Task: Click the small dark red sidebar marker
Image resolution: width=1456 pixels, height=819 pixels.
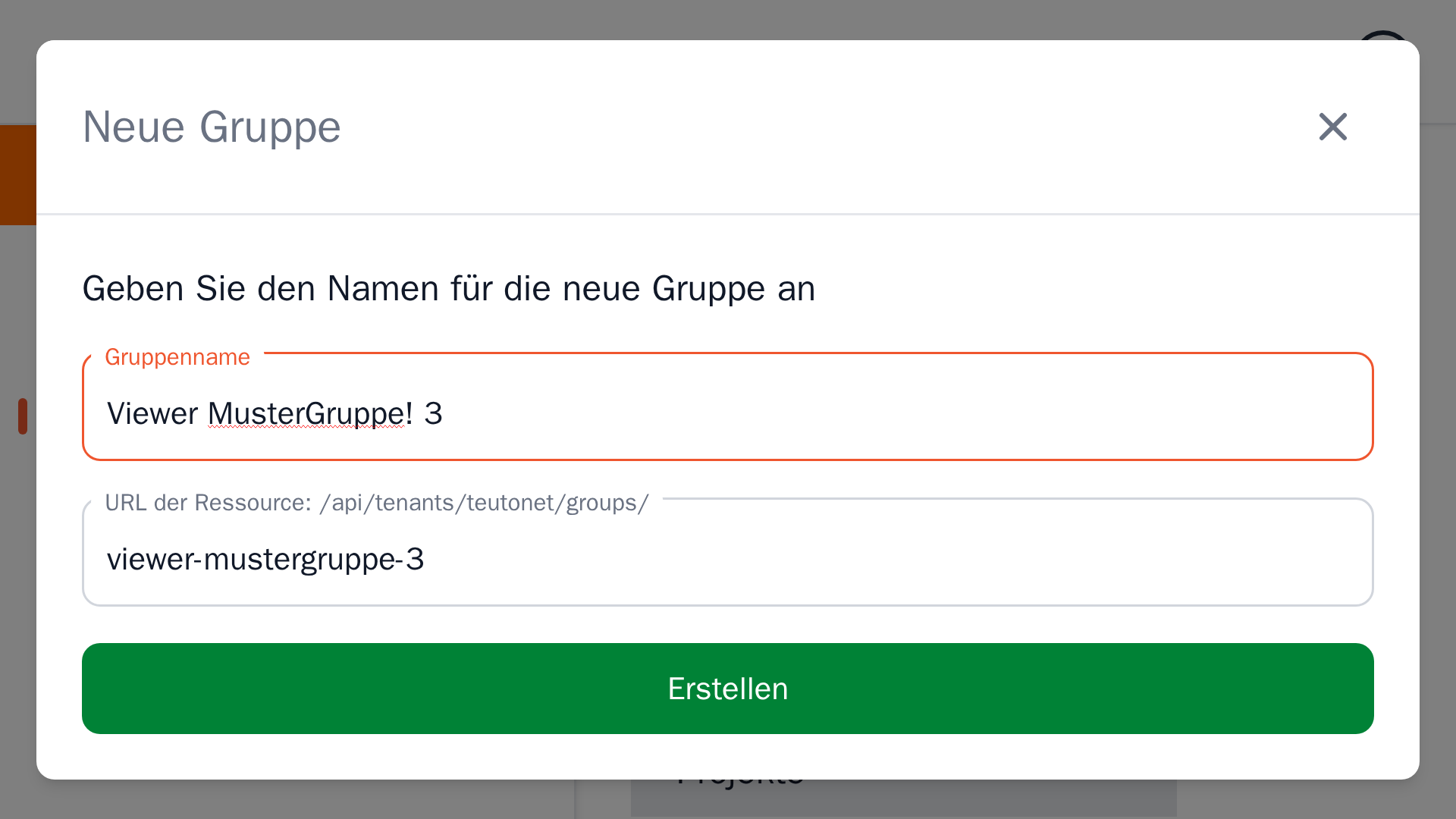Action: pyautogui.click(x=23, y=416)
